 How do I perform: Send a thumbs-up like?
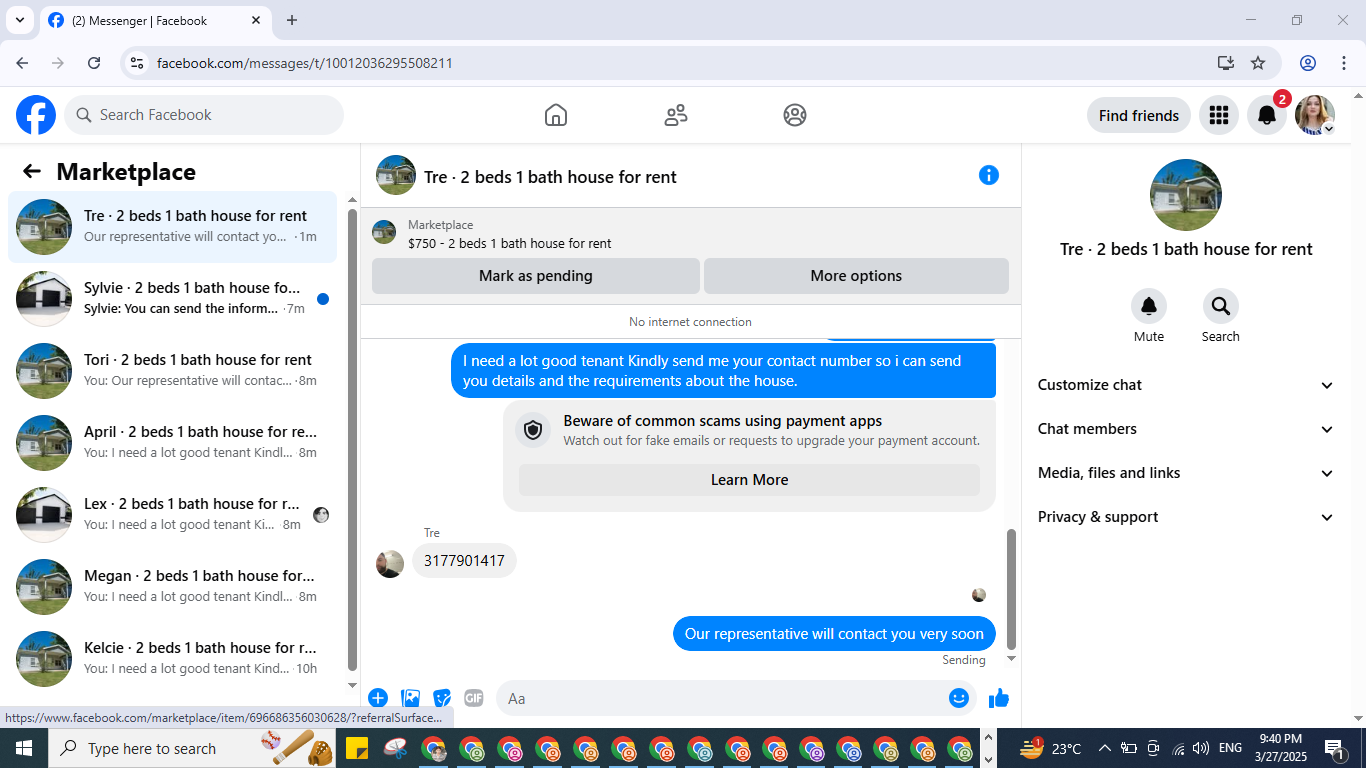(999, 698)
